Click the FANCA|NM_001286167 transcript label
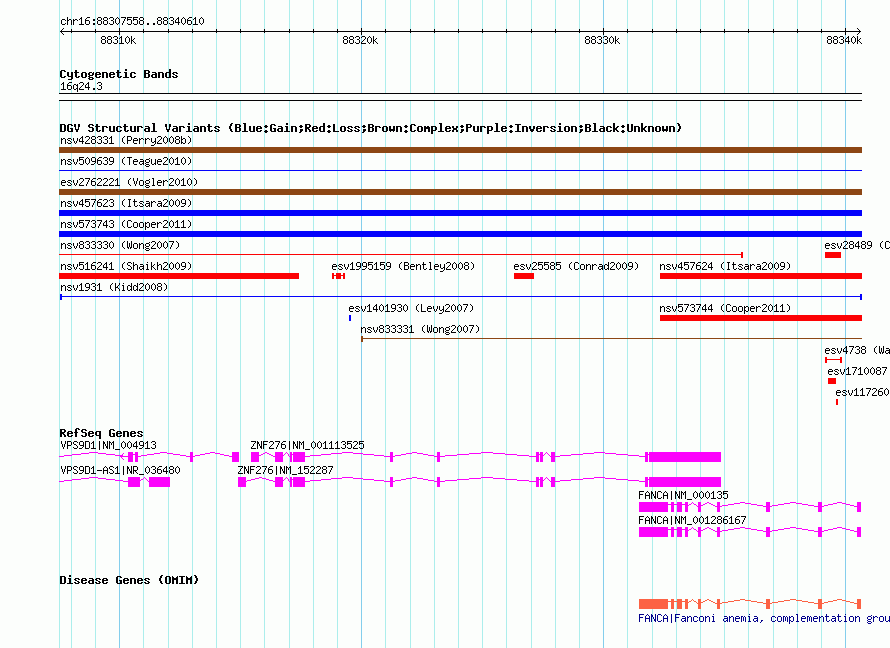 [x=692, y=520]
